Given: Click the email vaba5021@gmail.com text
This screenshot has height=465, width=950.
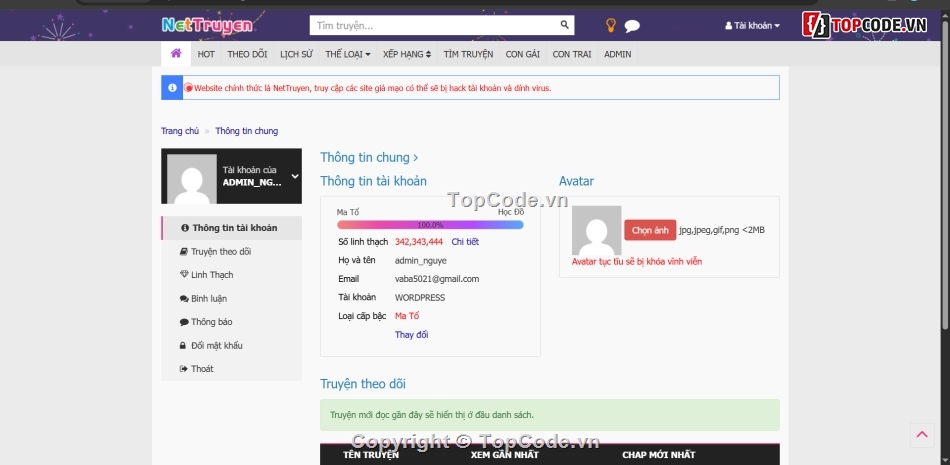Looking at the screenshot, I should [437, 279].
